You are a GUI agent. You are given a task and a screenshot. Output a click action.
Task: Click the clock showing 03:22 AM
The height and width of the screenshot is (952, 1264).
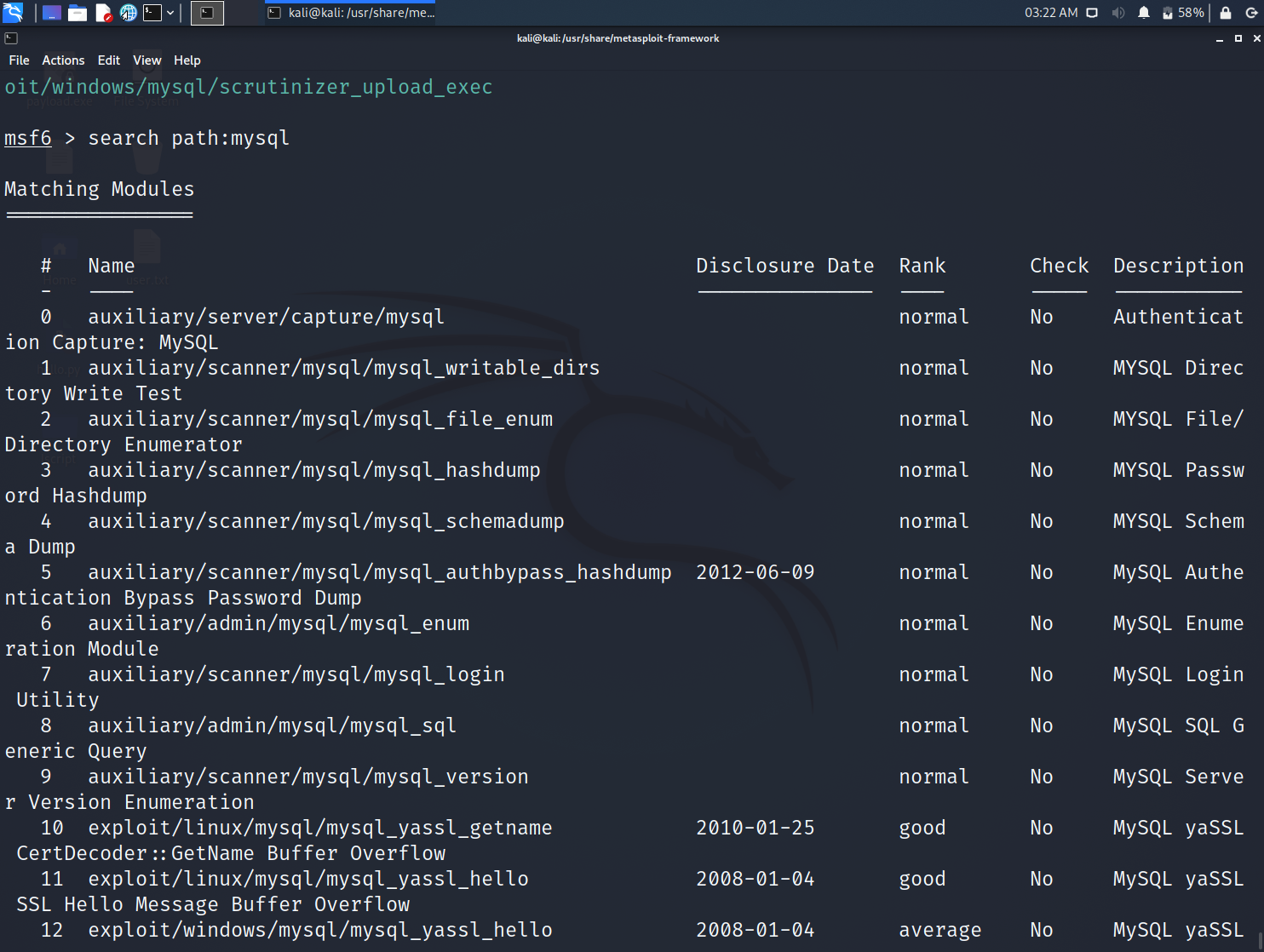coord(1051,13)
